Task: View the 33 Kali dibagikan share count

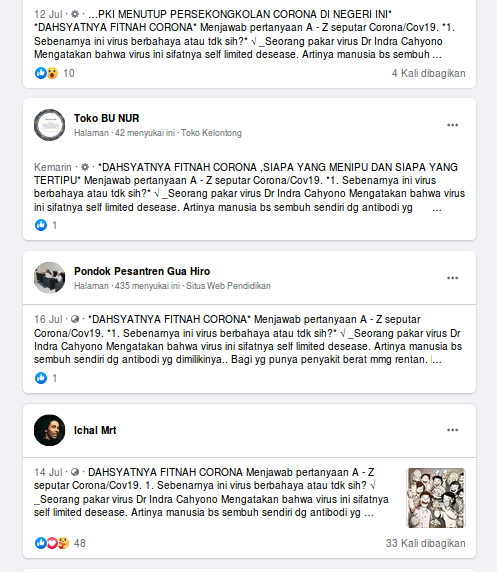Action: pos(425,543)
